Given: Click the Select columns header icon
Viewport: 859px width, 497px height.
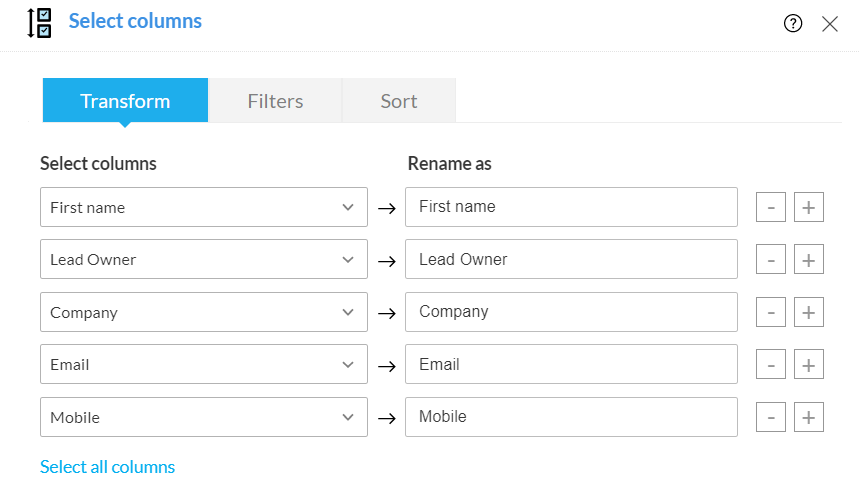Looking at the screenshot, I should 40,22.
